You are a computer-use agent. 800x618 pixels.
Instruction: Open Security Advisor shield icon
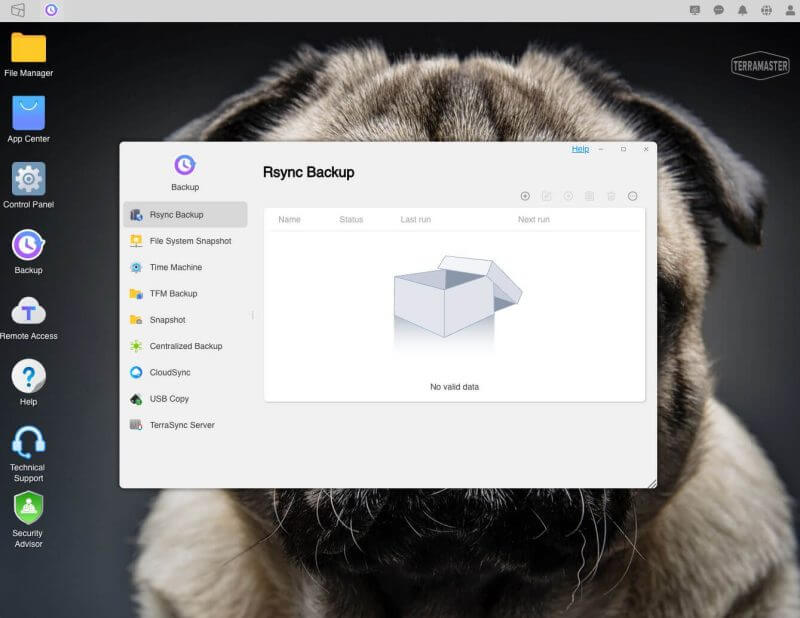click(x=29, y=508)
